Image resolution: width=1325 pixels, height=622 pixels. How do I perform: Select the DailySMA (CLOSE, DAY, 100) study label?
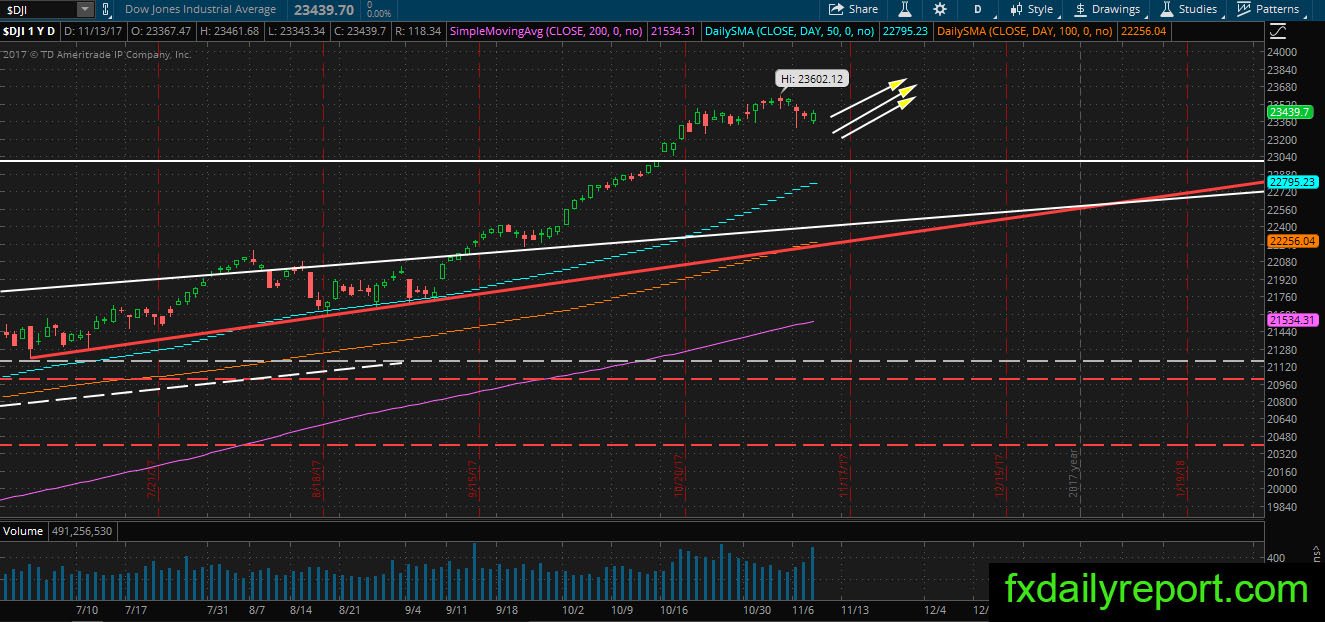tap(1026, 31)
